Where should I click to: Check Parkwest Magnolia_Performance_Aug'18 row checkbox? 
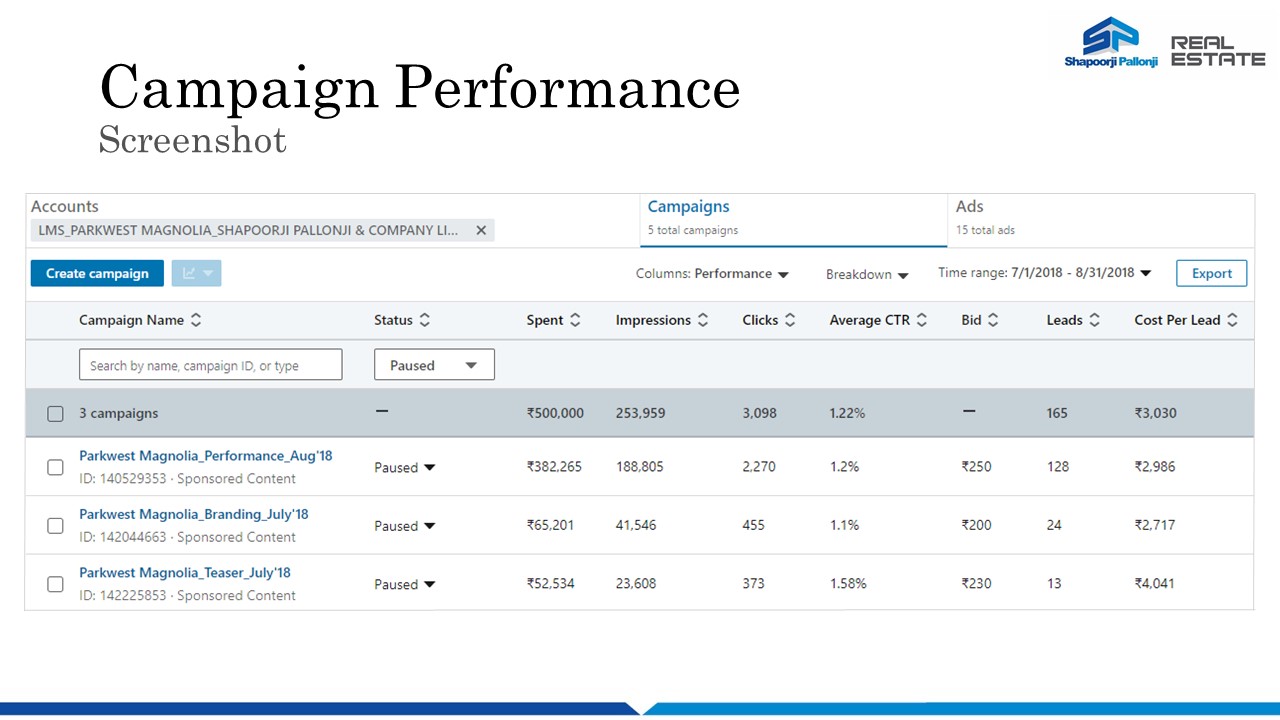pos(56,467)
